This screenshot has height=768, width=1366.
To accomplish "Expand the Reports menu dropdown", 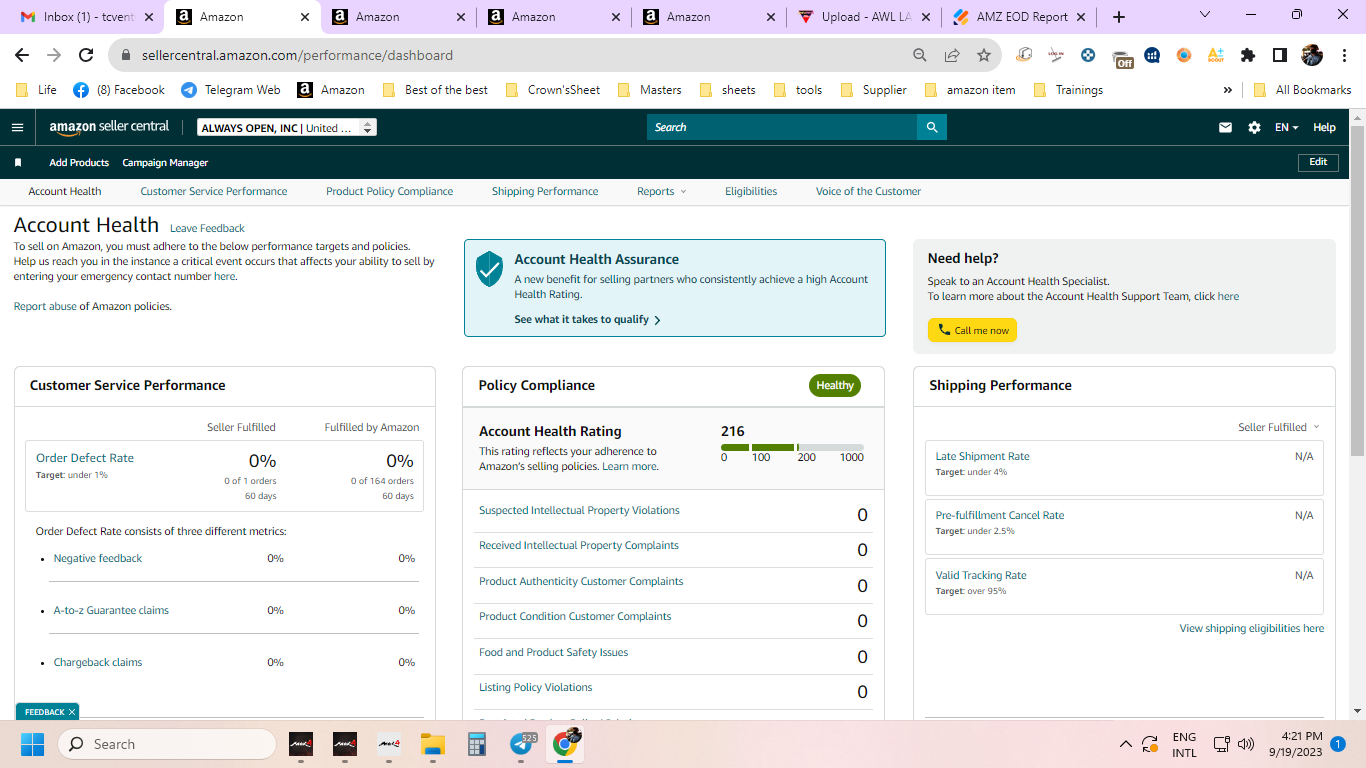I will coord(661,191).
